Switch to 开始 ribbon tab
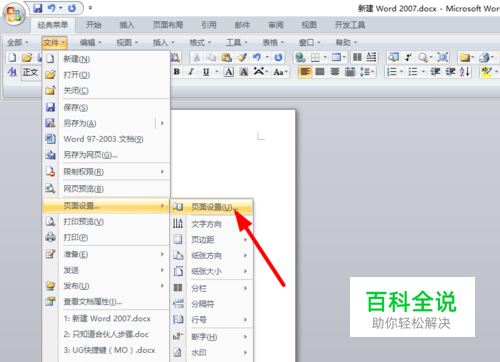Screen dimensions: 500x362 (94, 25)
